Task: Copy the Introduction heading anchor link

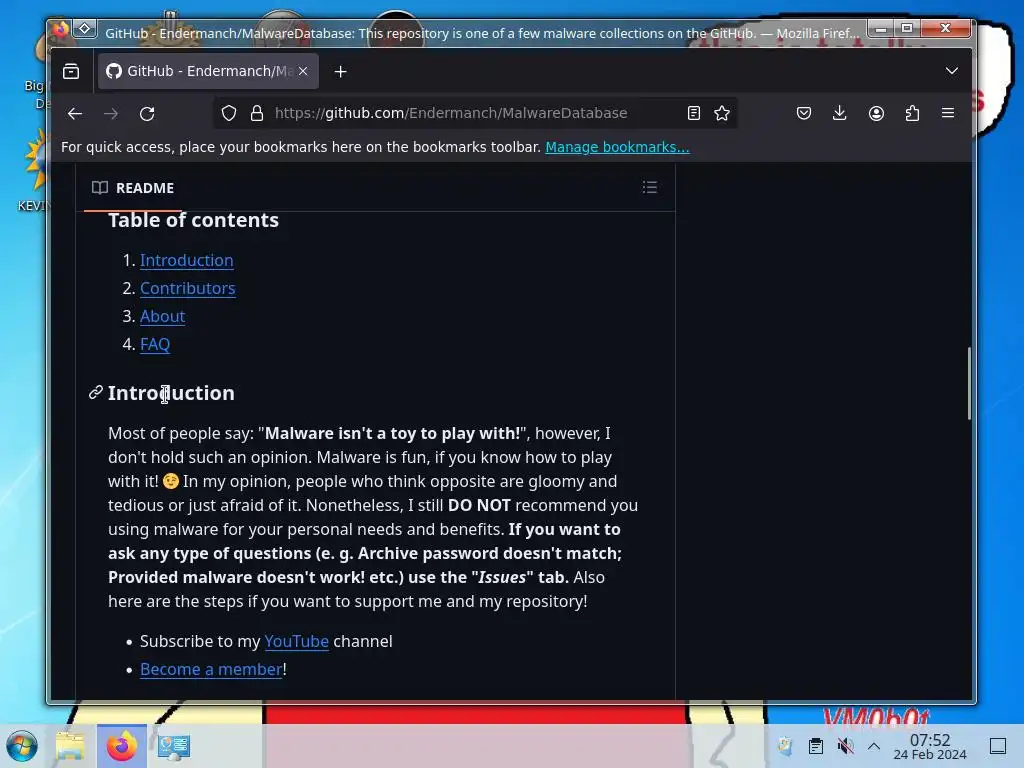Action: [x=96, y=392]
